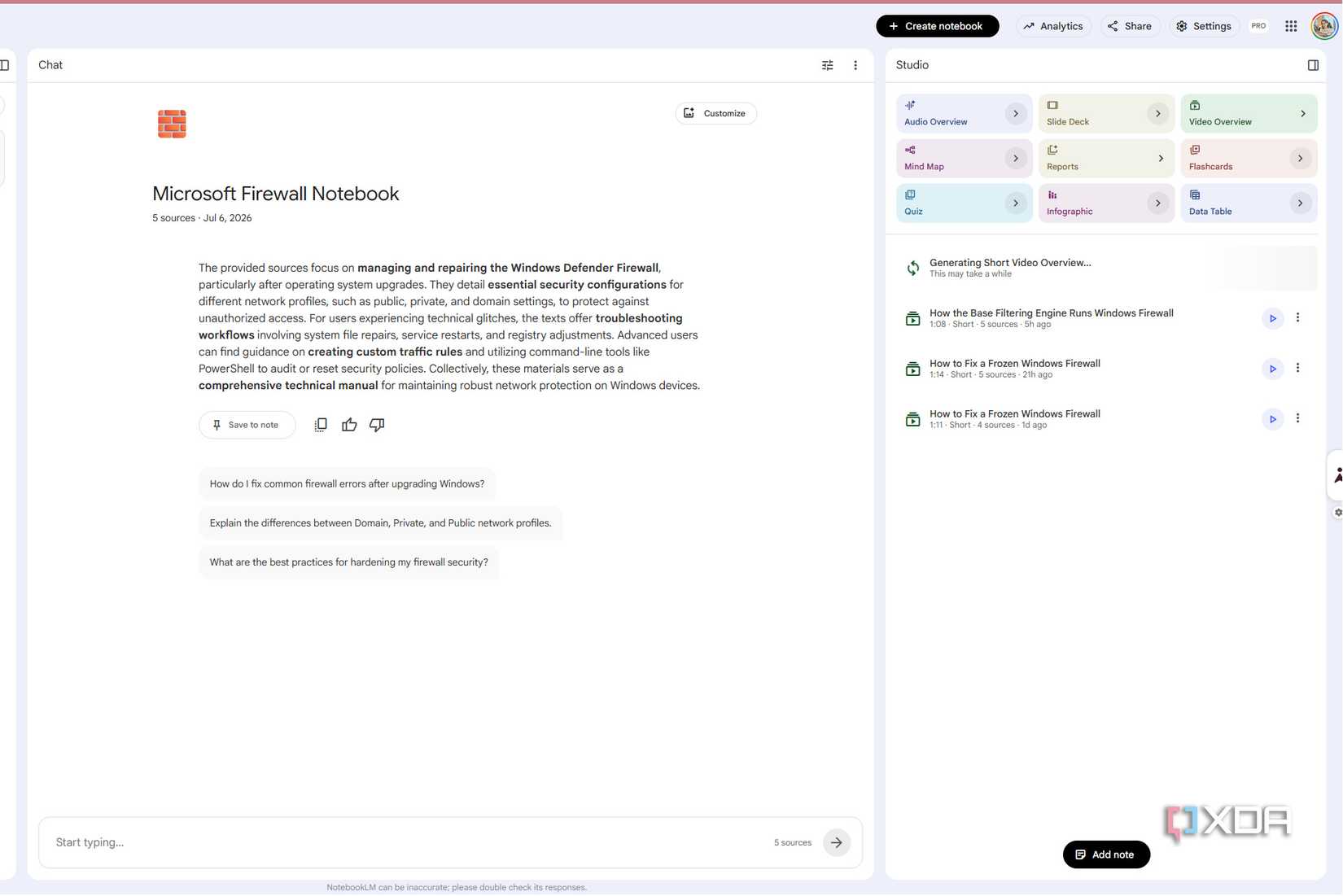1343x896 pixels.
Task: Ask about Domain, Private, Public profiles
Action: pos(380,522)
